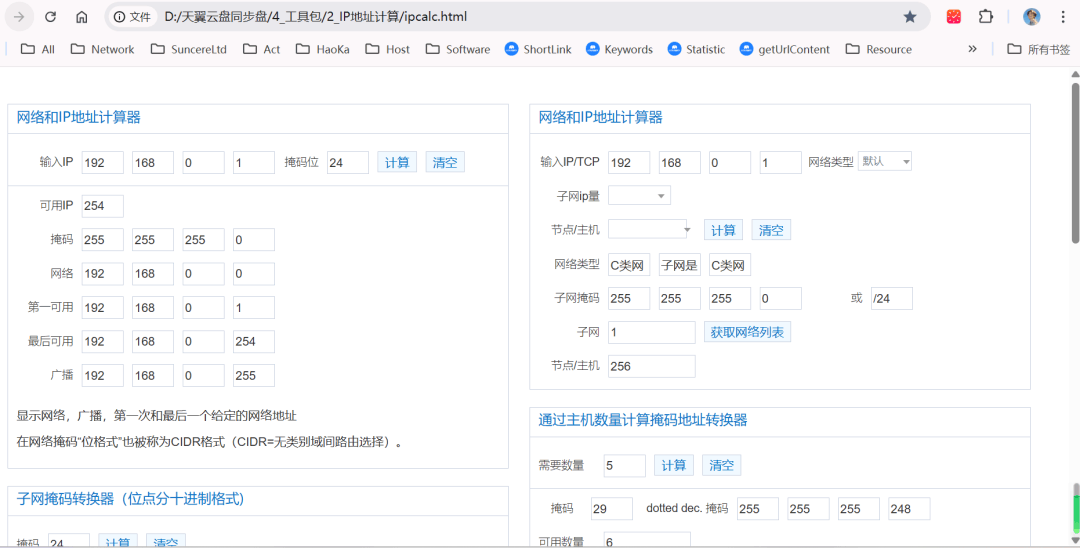Click the red extension icon in toolbar
The height and width of the screenshot is (548, 1080).
pyautogui.click(x=954, y=17)
